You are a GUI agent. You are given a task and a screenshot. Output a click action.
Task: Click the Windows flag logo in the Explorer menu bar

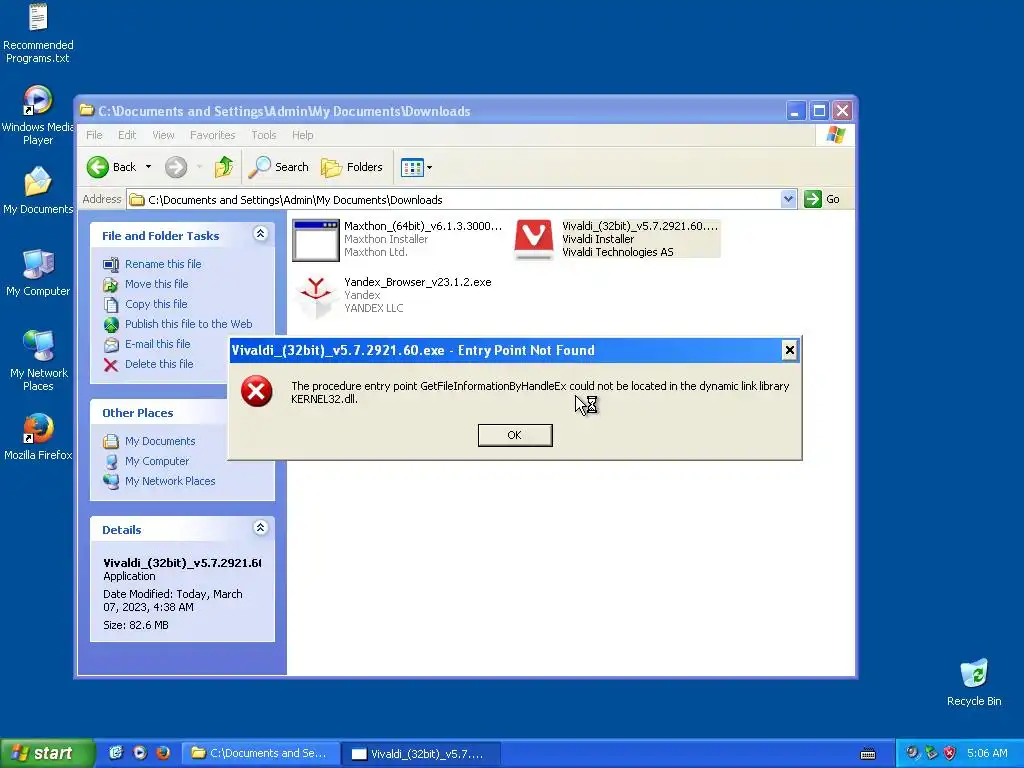(x=835, y=135)
